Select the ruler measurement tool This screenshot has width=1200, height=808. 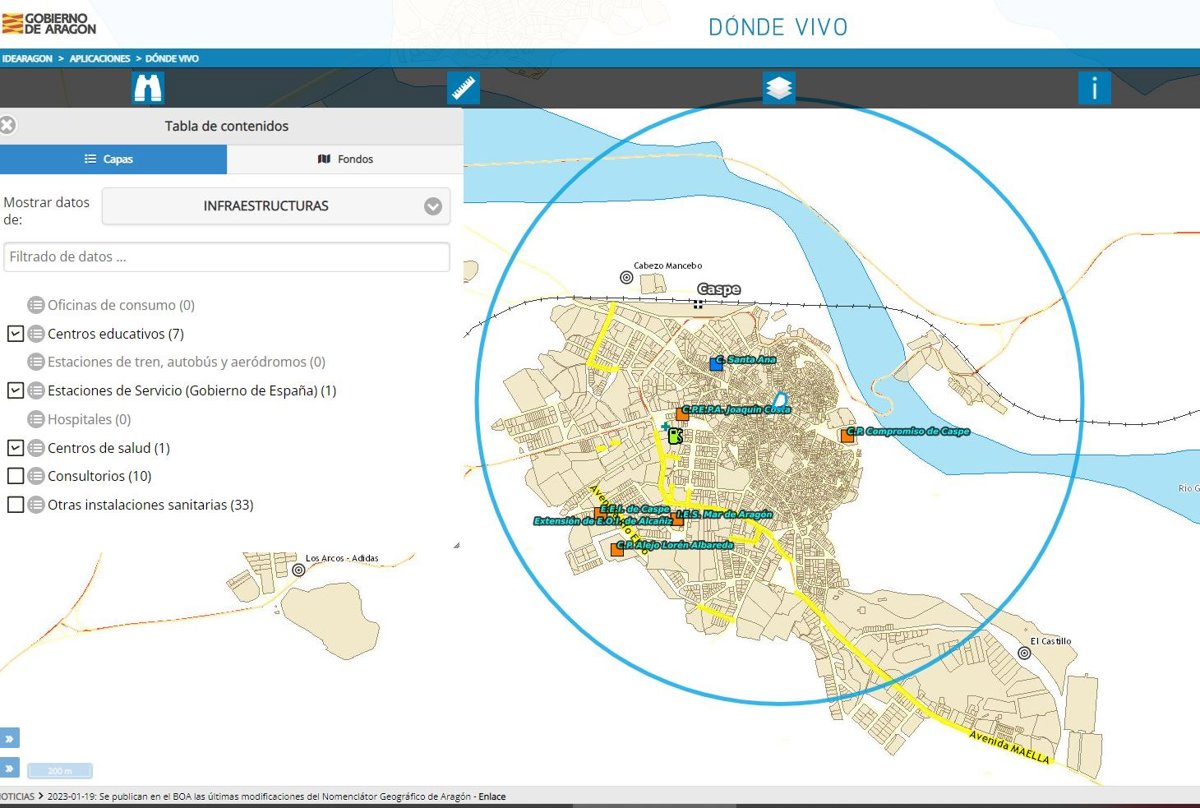pos(463,88)
